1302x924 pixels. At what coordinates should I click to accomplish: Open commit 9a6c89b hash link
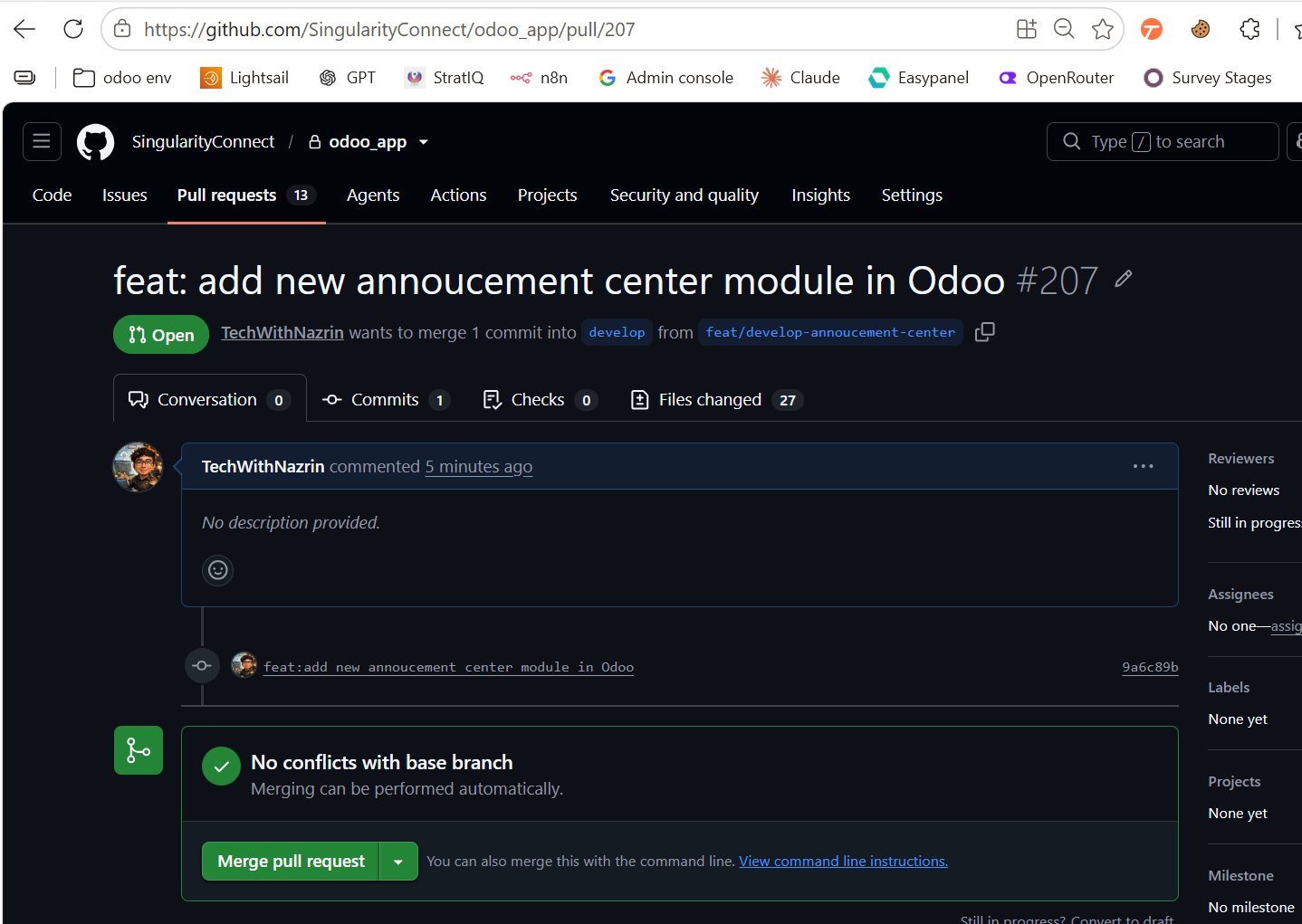[x=1150, y=667]
